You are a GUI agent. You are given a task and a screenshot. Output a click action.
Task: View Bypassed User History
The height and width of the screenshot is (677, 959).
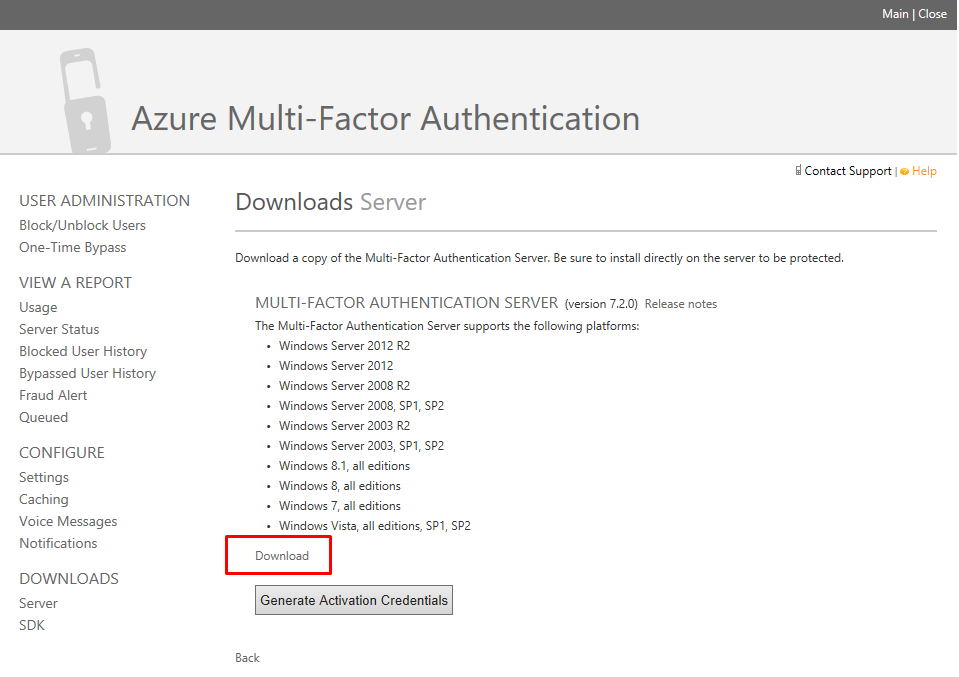coord(87,373)
